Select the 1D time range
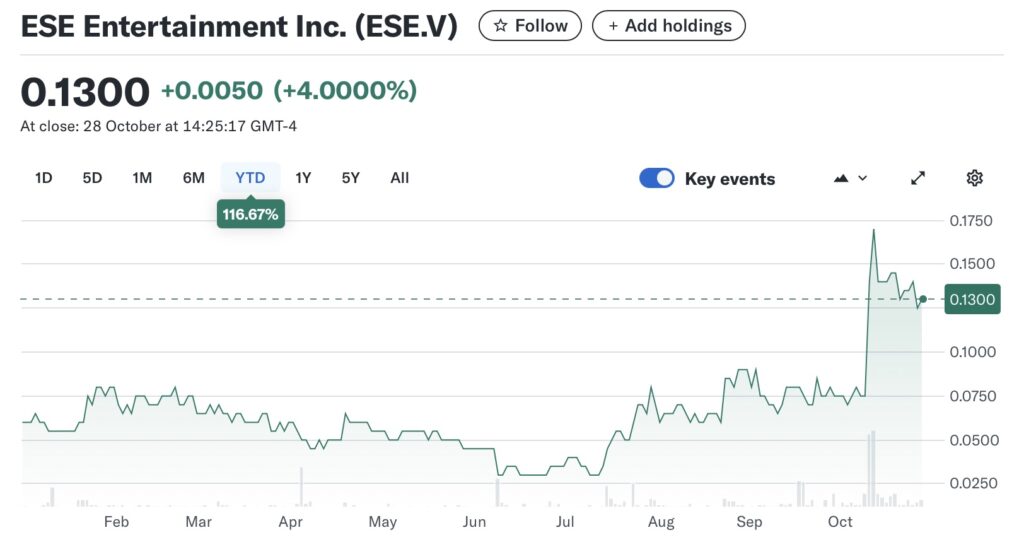 coord(43,178)
